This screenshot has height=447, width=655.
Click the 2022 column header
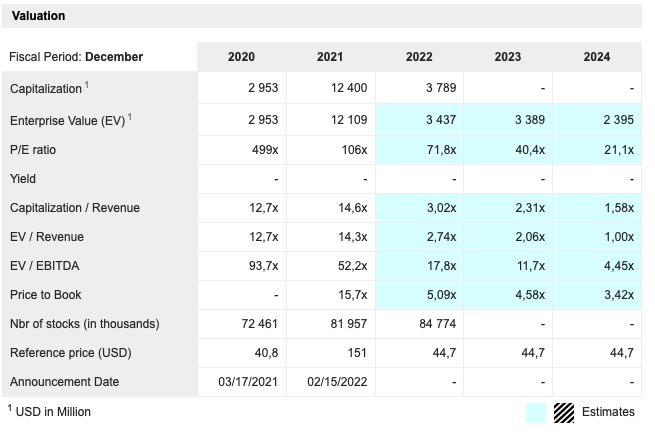click(419, 57)
